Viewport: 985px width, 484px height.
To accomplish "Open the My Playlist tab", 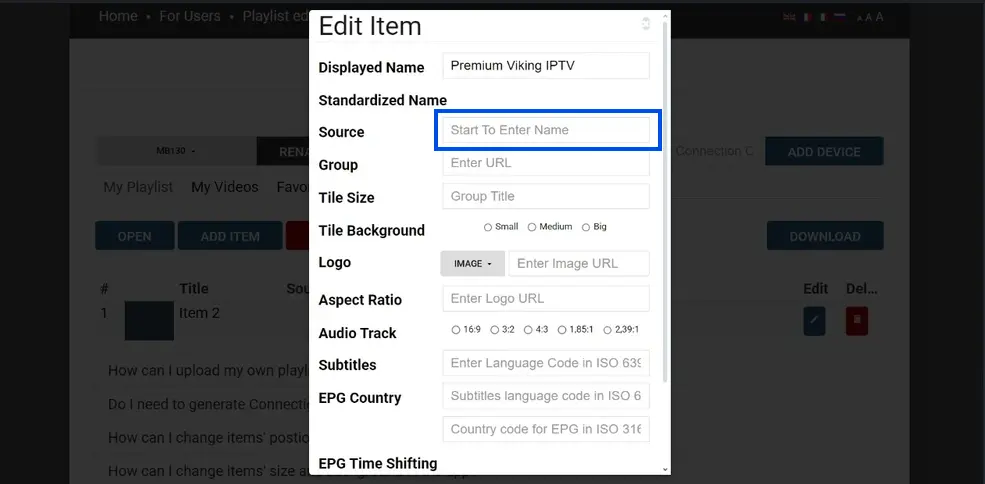I will [x=138, y=187].
